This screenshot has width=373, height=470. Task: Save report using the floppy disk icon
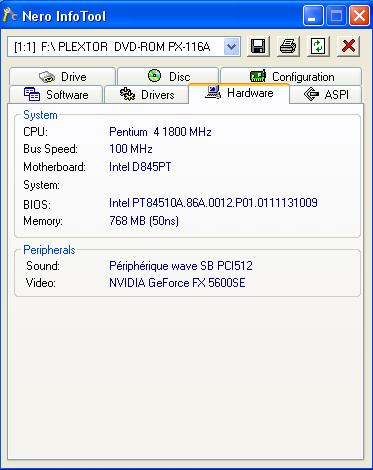click(x=258, y=46)
